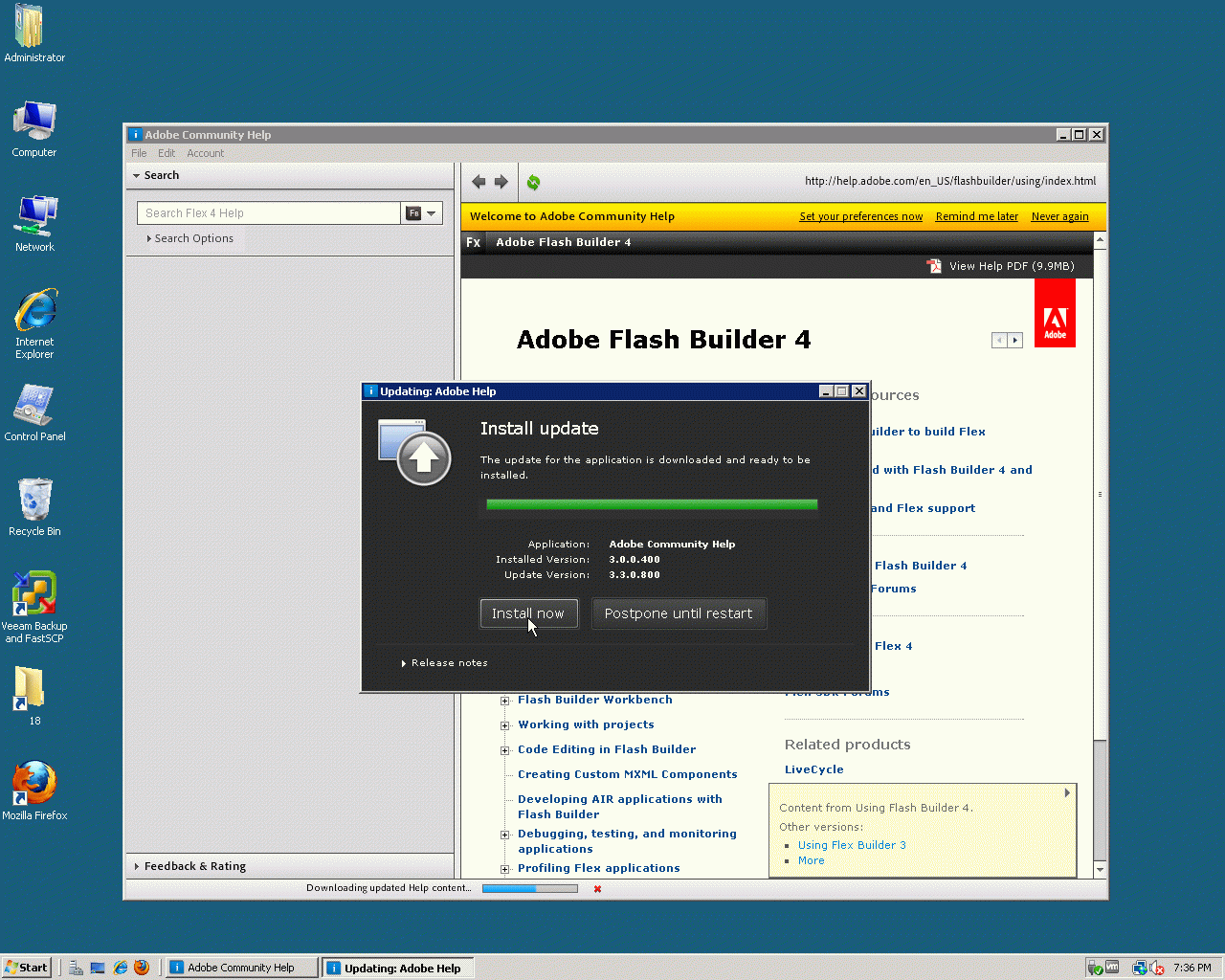
Task: Expand Debugging, testing, and monitoring node
Action: pyautogui.click(x=505, y=835)
